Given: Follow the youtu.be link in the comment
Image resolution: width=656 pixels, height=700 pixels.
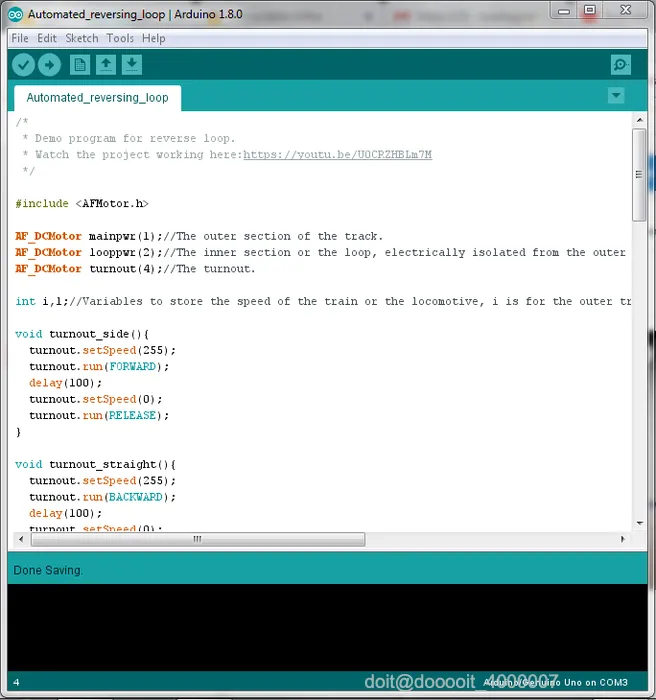Looking at the screenshot, I should tap(338, 154).
